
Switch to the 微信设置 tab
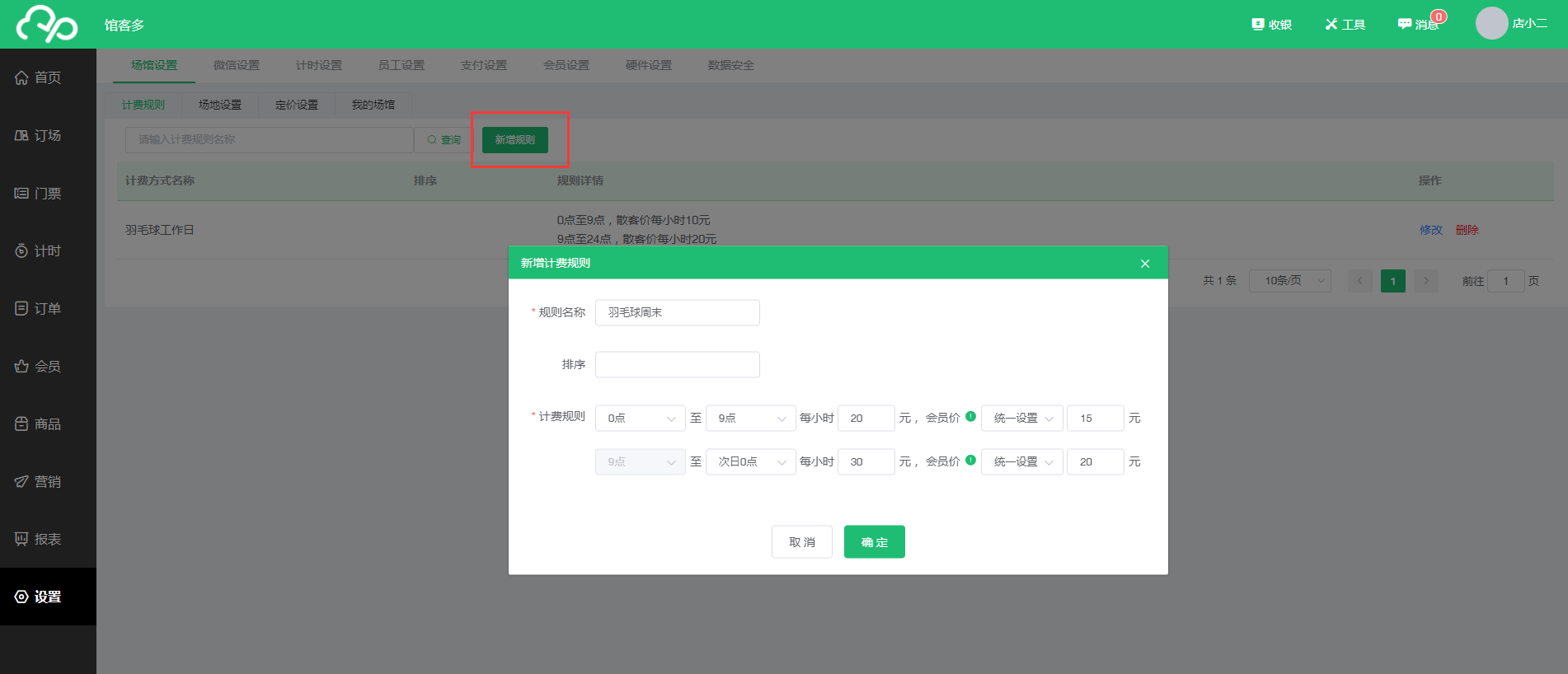237,65
